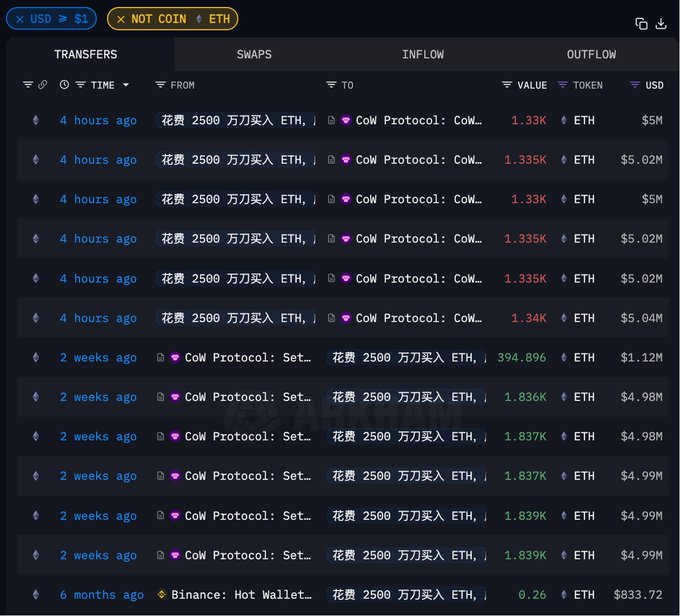Remove the USD ≥ $1 filter chip
680x616 pixels.
tap(20, 19)
